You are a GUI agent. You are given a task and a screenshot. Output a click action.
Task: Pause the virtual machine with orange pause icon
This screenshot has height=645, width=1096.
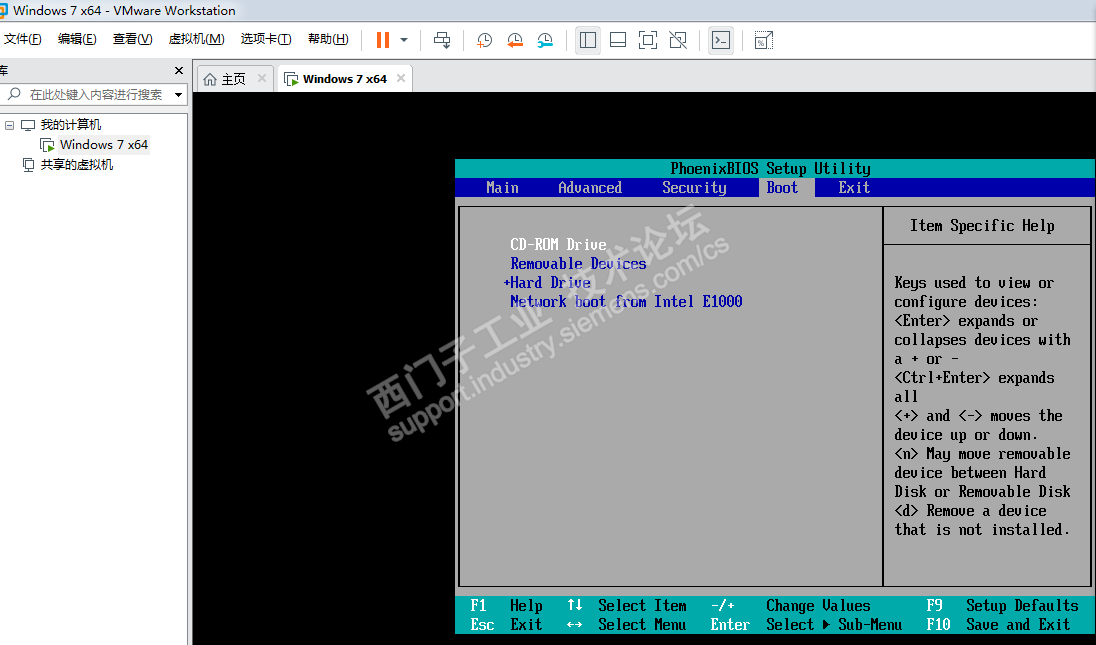pyautogui.click(x=382, y=40)
